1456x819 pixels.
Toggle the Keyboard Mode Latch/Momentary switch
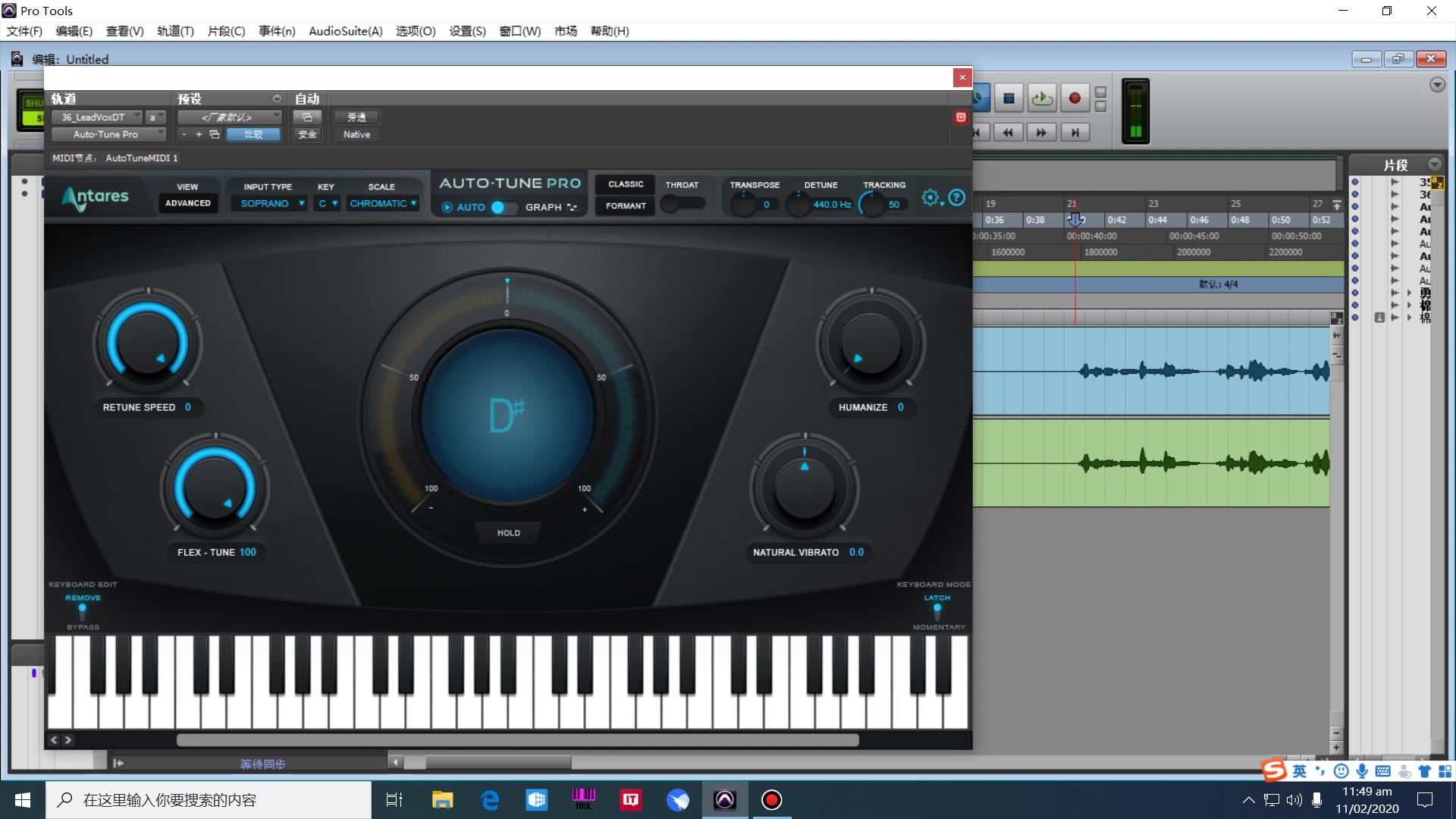tap(937, 611)
